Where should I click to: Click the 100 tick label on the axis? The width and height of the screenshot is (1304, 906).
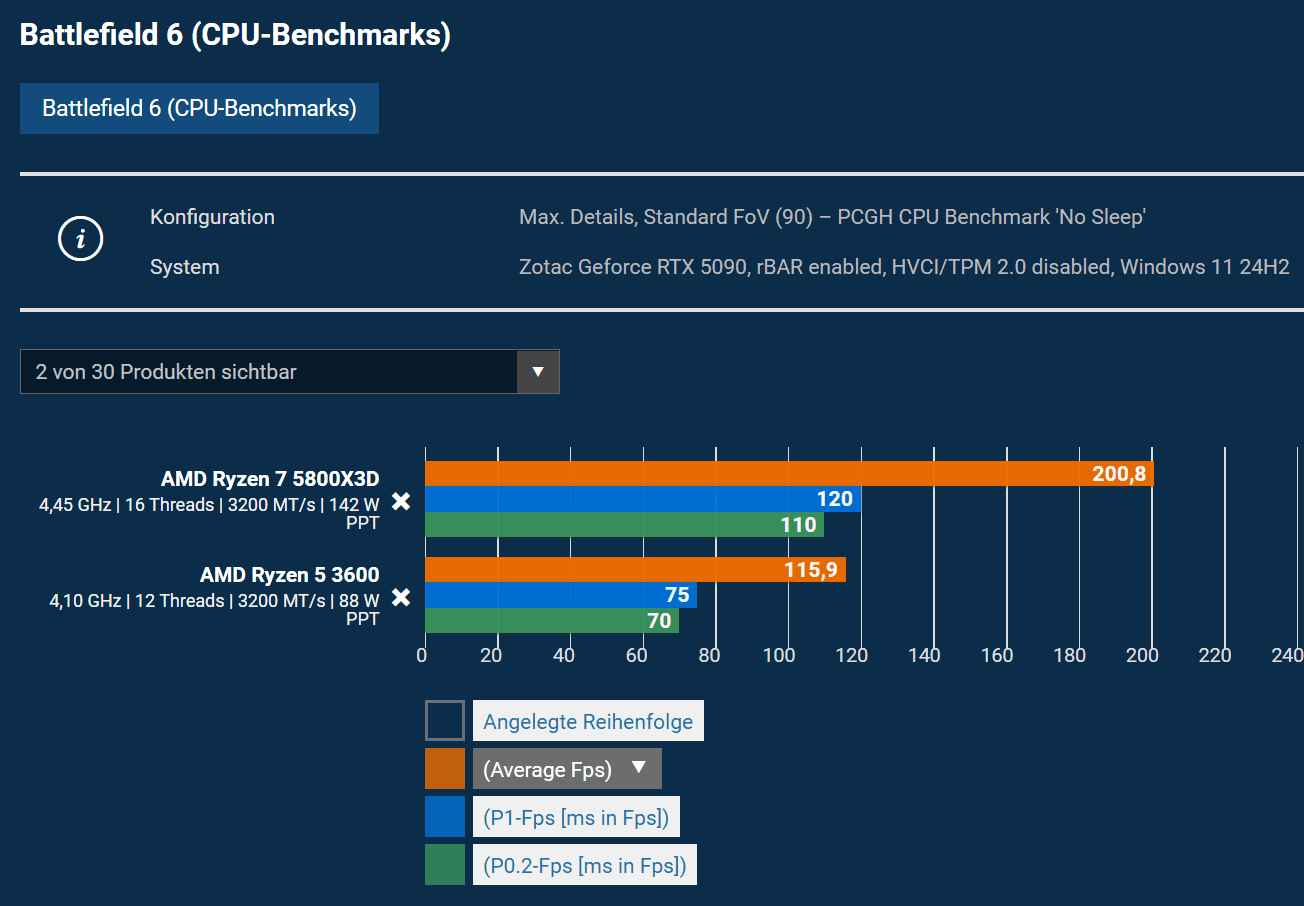pos(779,656)
